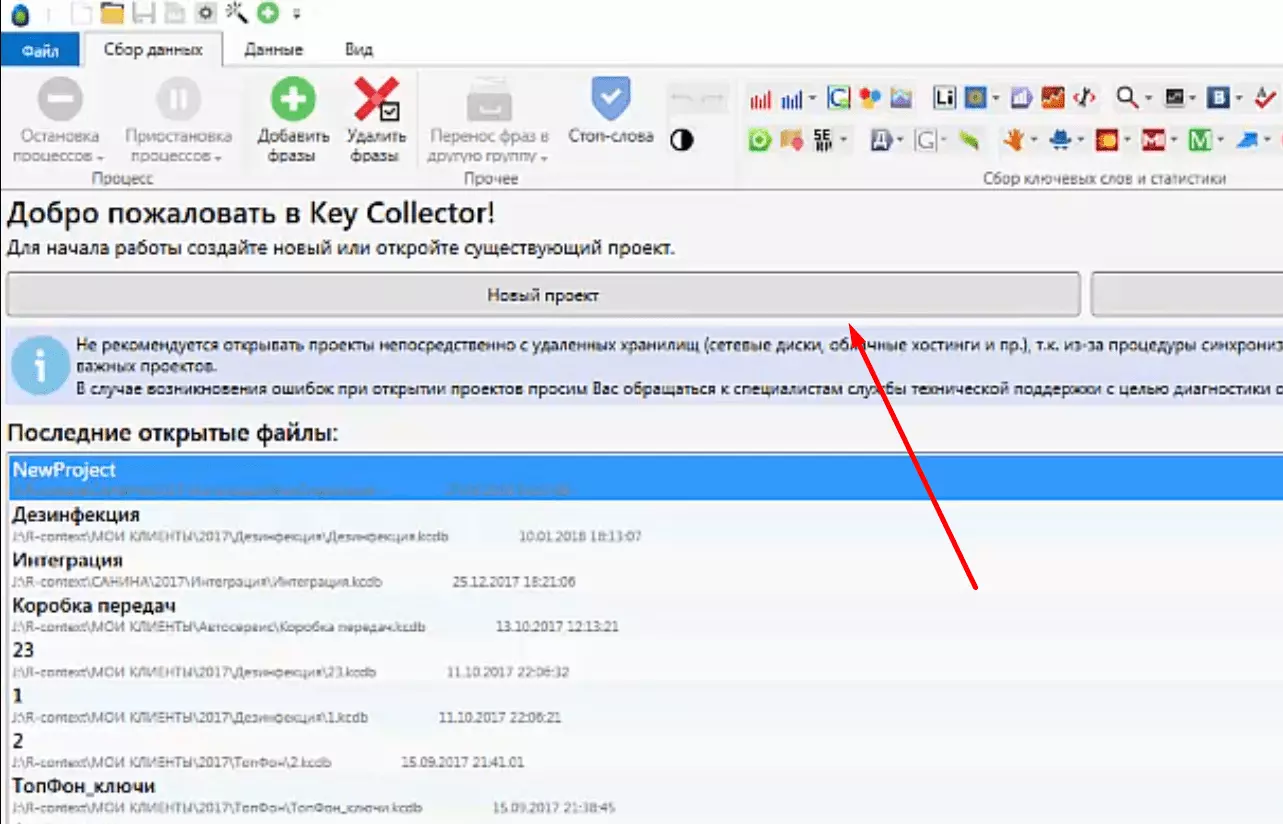This screenshot has height=824, width=1283.
Task: Click the green hexagon icon
Action: point(760,141)
